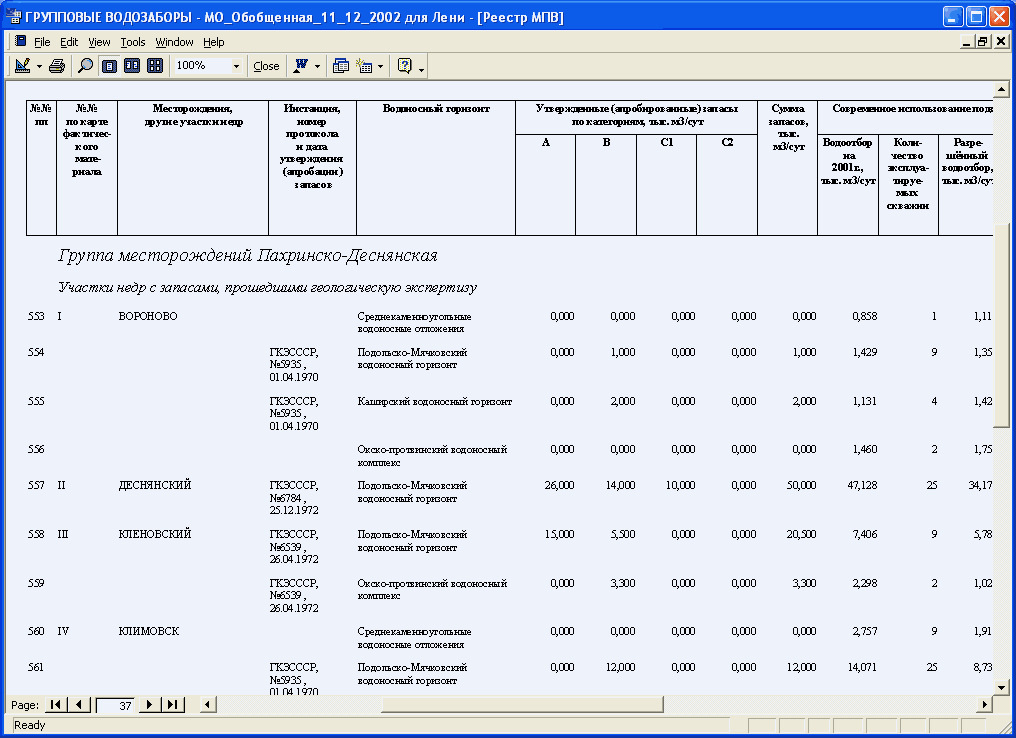The width and height of the screenshot is (1016, 738).
Task: Expand the zoom percentage dropdown
Action: (x=237, y=66)
